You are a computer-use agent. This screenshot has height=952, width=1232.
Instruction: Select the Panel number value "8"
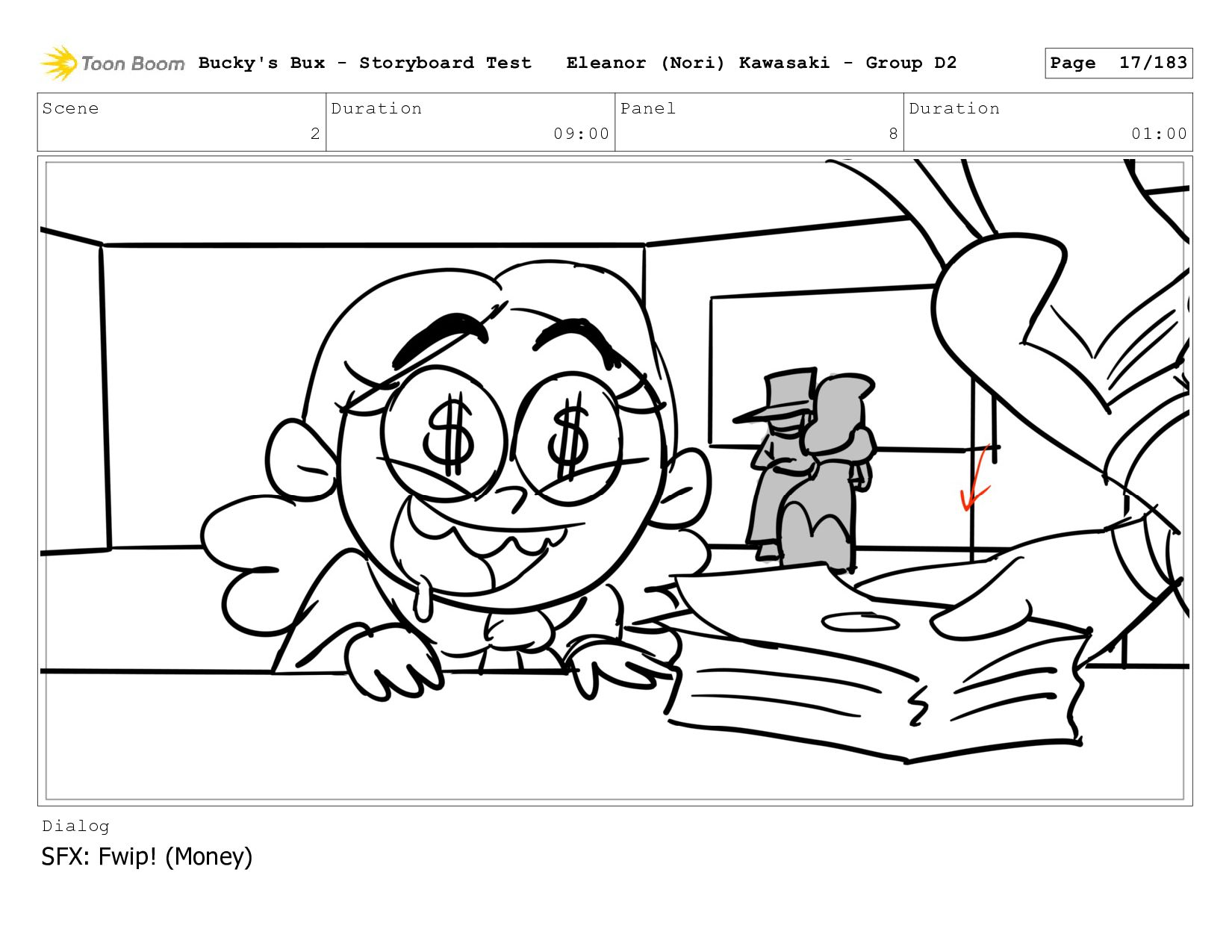point(893,134)
